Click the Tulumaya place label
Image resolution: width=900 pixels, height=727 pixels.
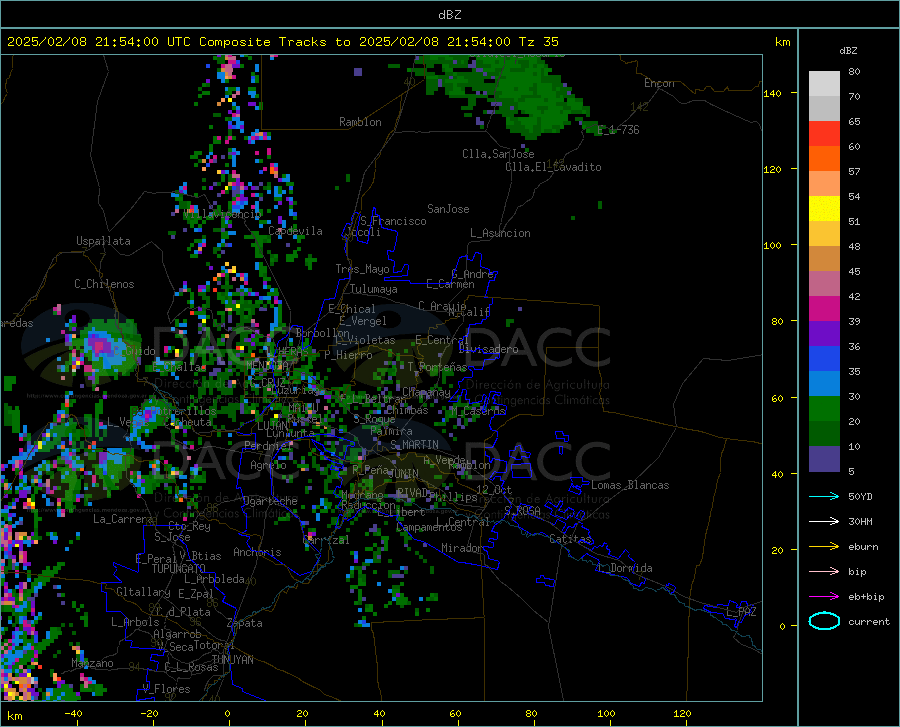point(374,289)
